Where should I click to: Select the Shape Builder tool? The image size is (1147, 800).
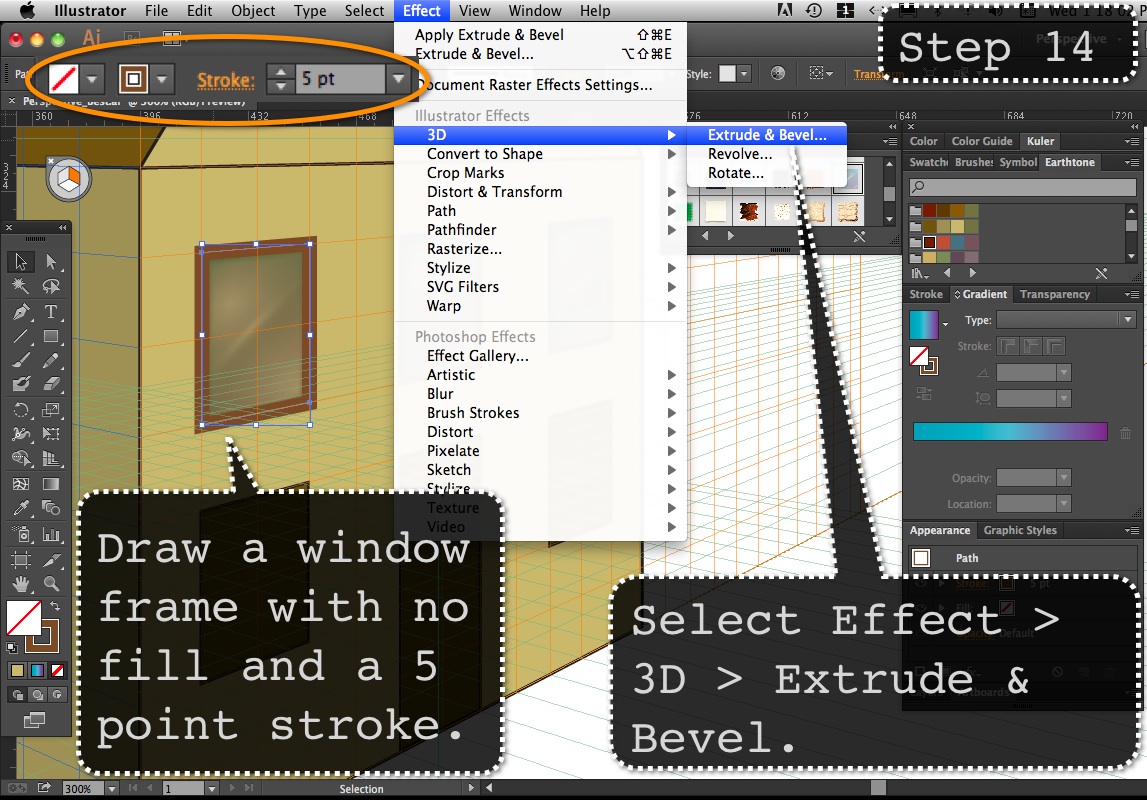tap(20, 459)
